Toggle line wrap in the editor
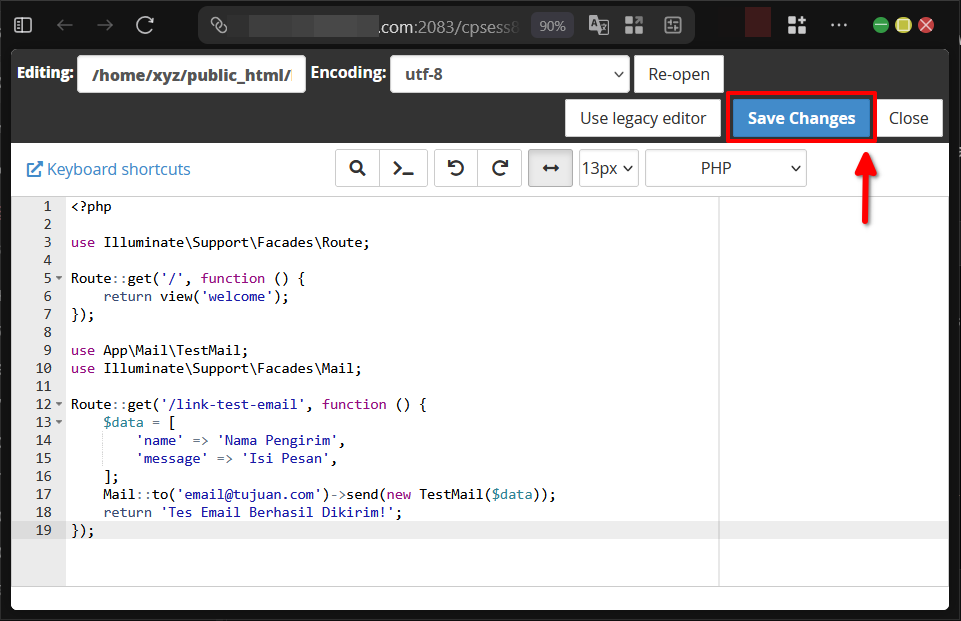The height and width of the screenshot is (621, 961). [550, 169]
